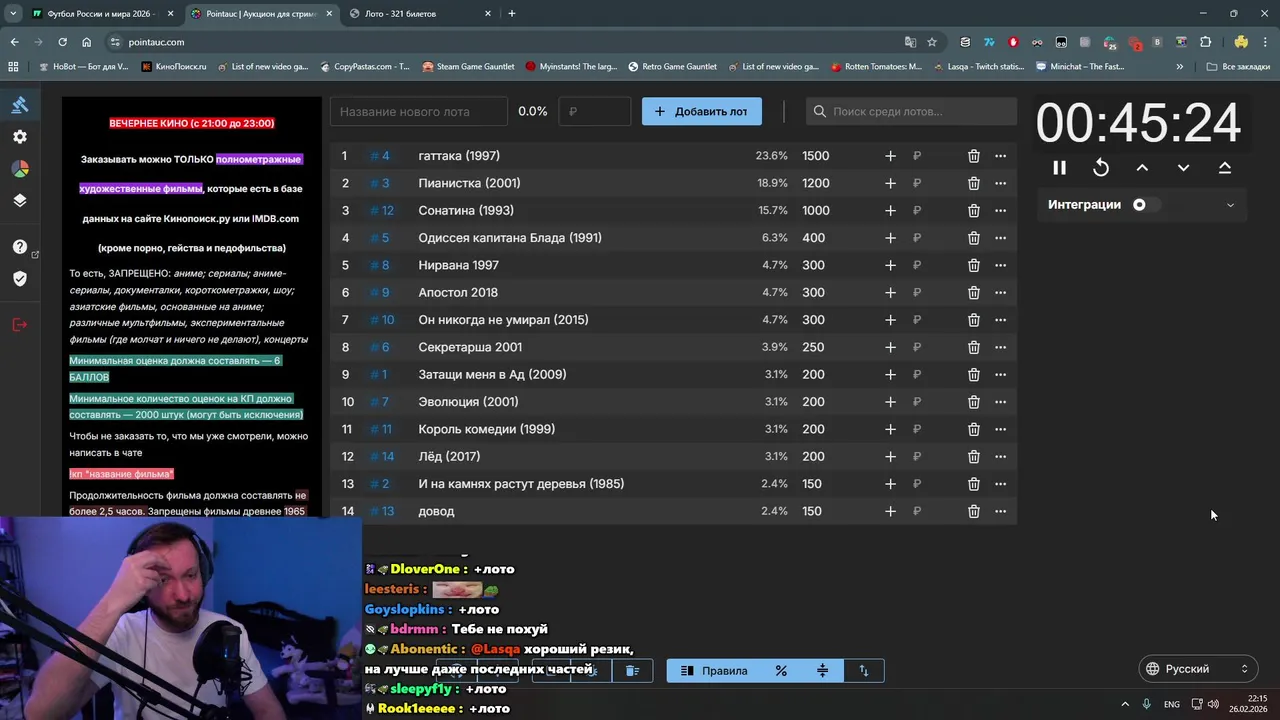Screen dimensions: 1280x720
Task: Expand the Интеграции panel chevron
Action: coord(1230,205)
